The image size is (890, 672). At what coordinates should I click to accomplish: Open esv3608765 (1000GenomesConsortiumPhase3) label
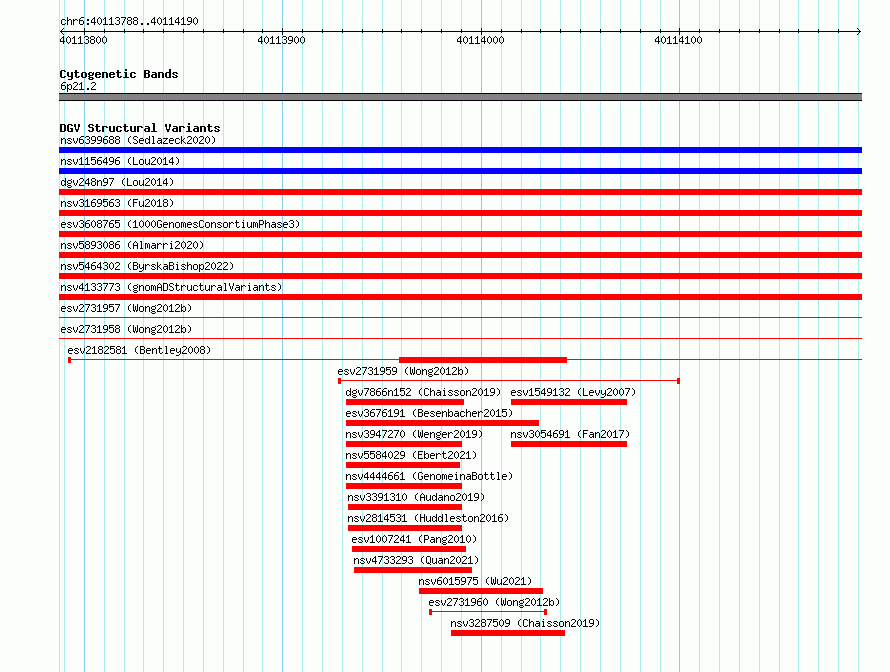180,224
